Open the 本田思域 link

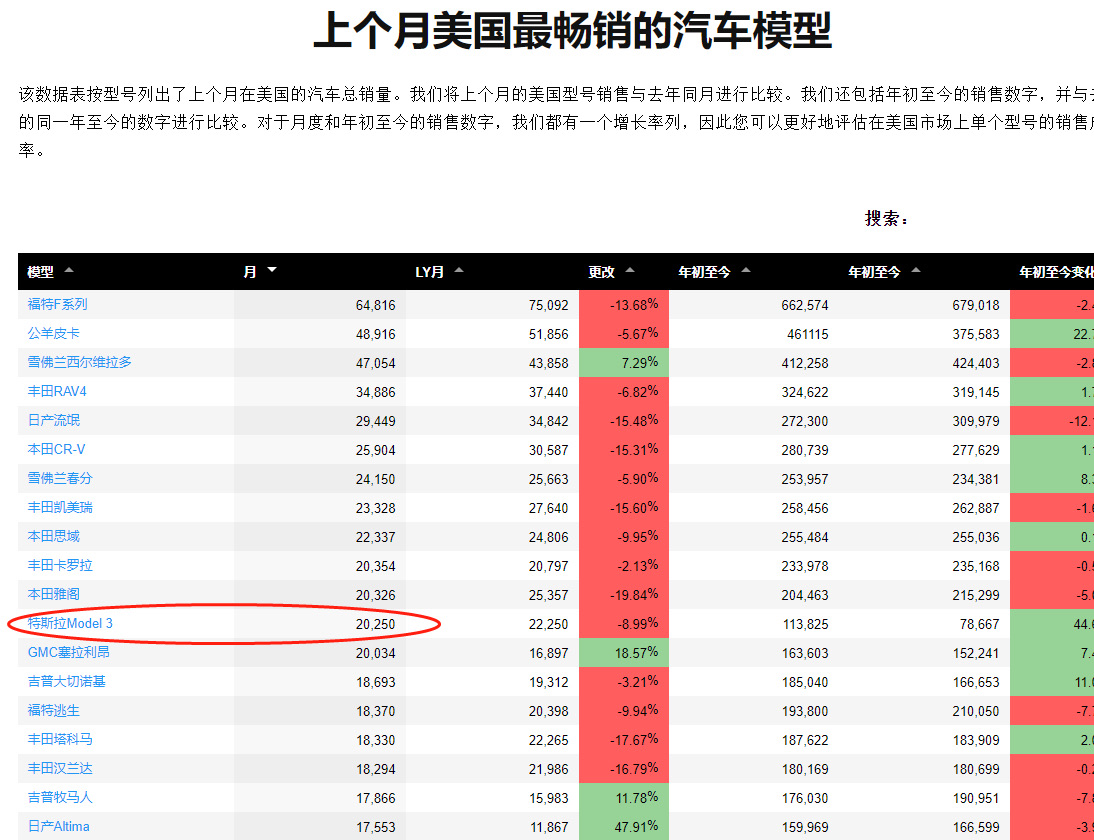[x=54, y=536]
